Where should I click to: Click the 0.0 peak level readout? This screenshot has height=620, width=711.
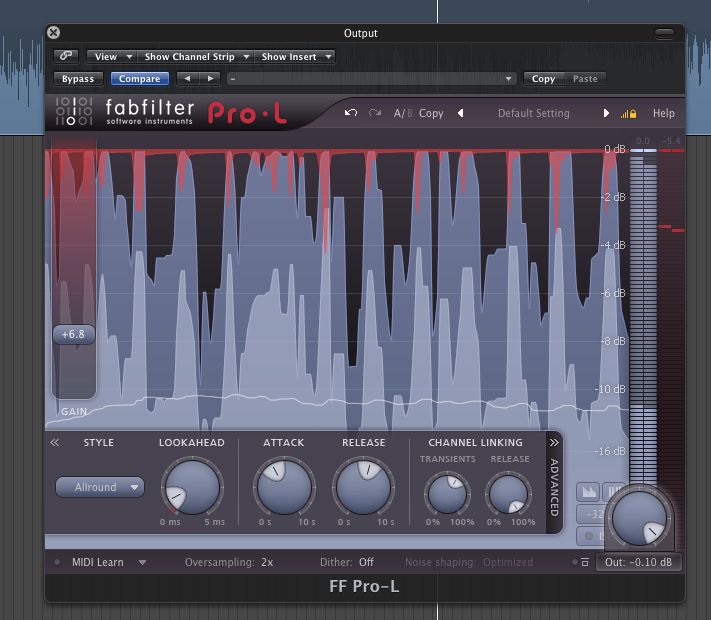point(643,141)
